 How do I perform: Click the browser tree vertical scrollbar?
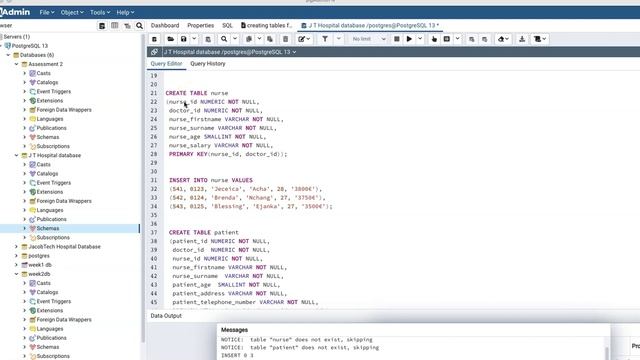pyautogui.click(x=143, y=189)
